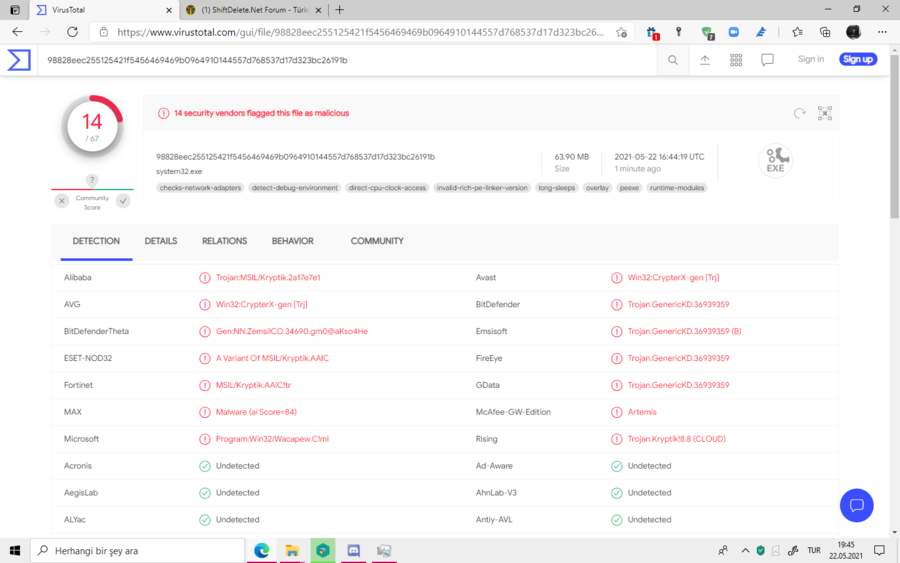The height and width of the screenshot is (563, 900).
Task: Click McAfee-GW-Edition result Artemis
Action: pyautogui.click(x=642, y=411)
